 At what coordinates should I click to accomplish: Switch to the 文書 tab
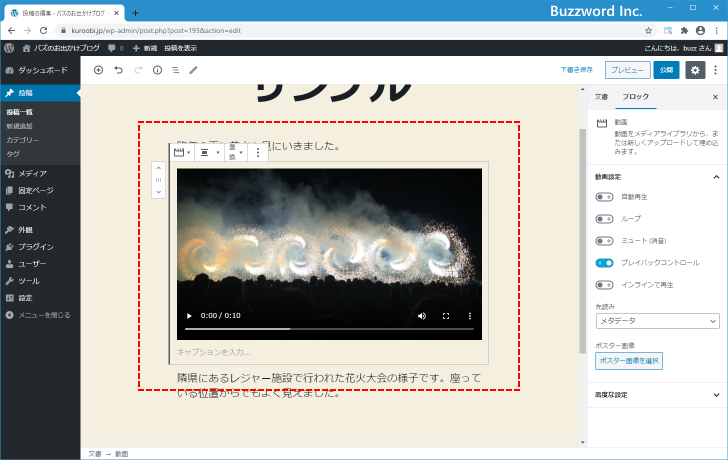601,97
